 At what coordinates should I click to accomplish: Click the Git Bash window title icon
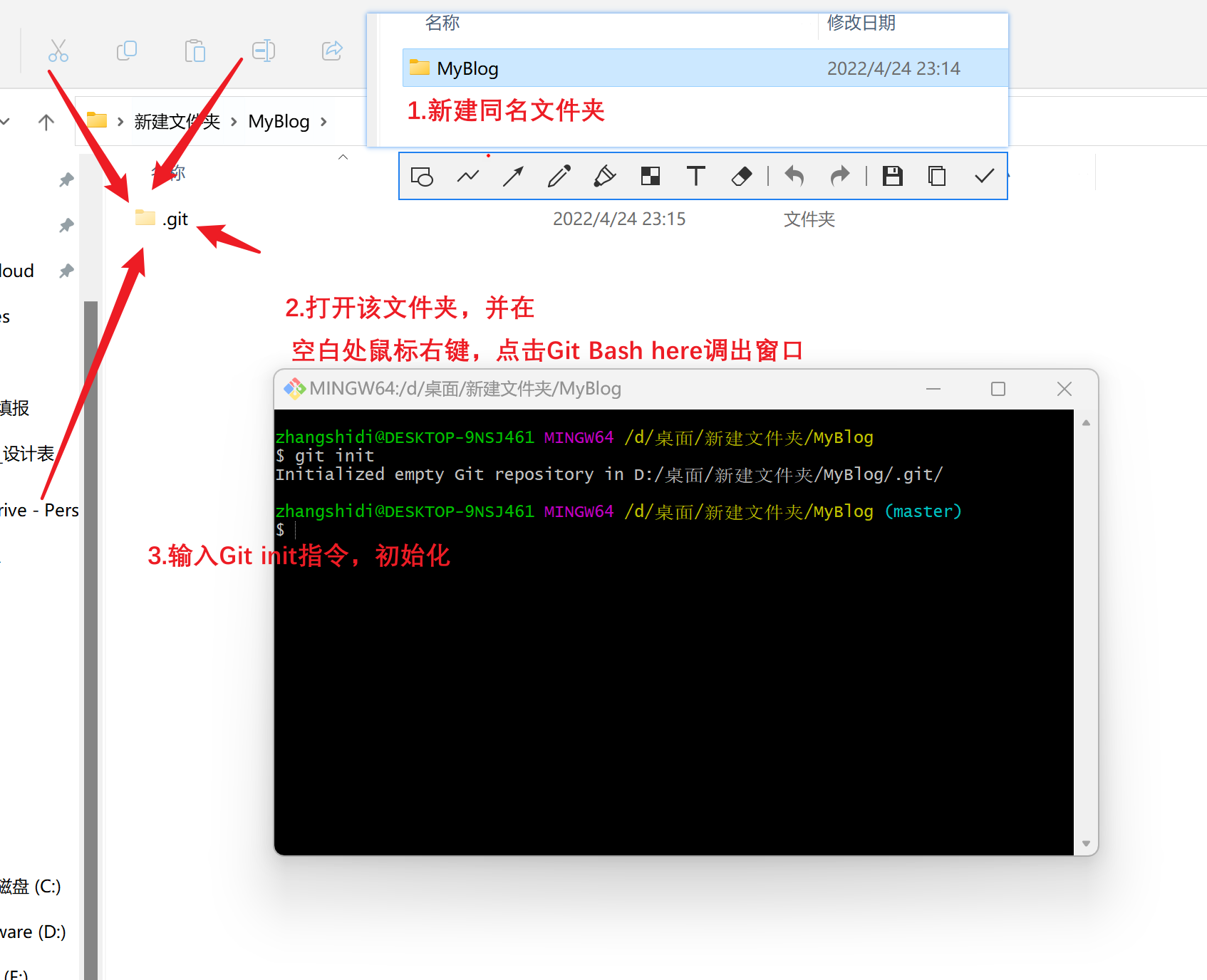coord(294,388)
